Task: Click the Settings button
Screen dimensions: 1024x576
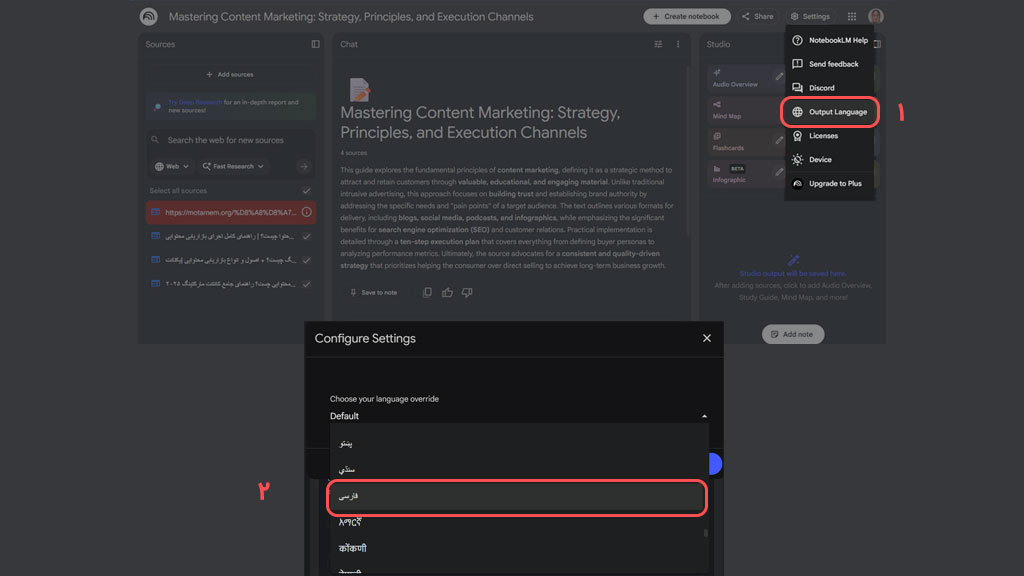Action: pyautogui.click(x=810, y=16)
